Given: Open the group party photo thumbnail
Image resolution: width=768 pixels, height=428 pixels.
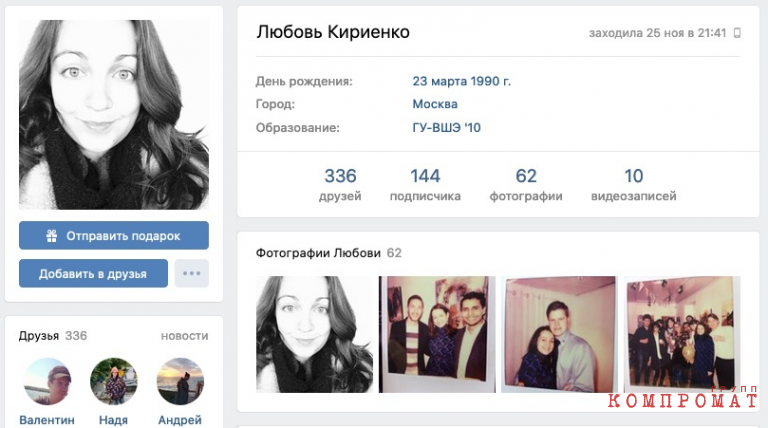Looking at the screenshot, I should pyautogui.click(x=683, y=334).
